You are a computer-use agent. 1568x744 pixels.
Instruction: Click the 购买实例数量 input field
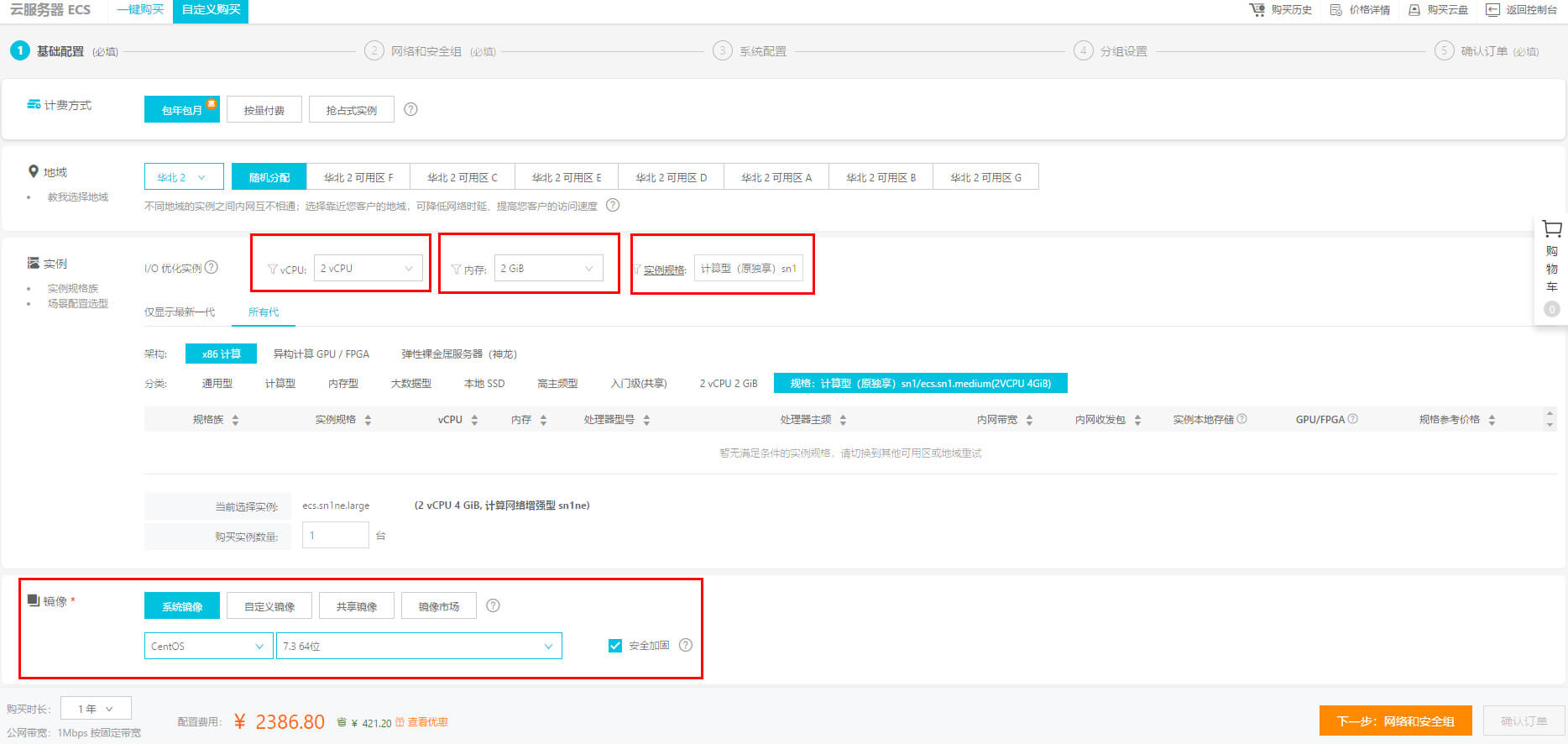click(x=335, y=535)
